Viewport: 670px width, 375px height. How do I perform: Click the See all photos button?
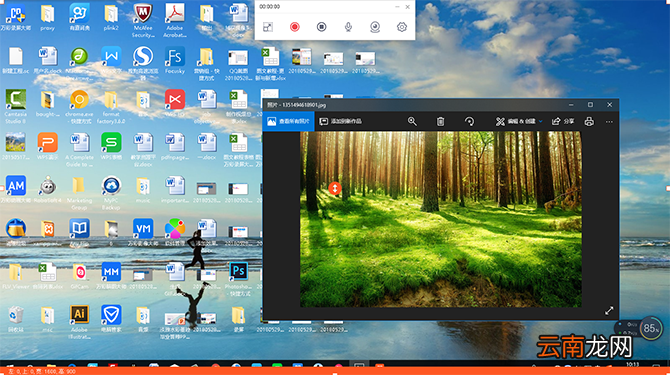(x=288, y=121)
